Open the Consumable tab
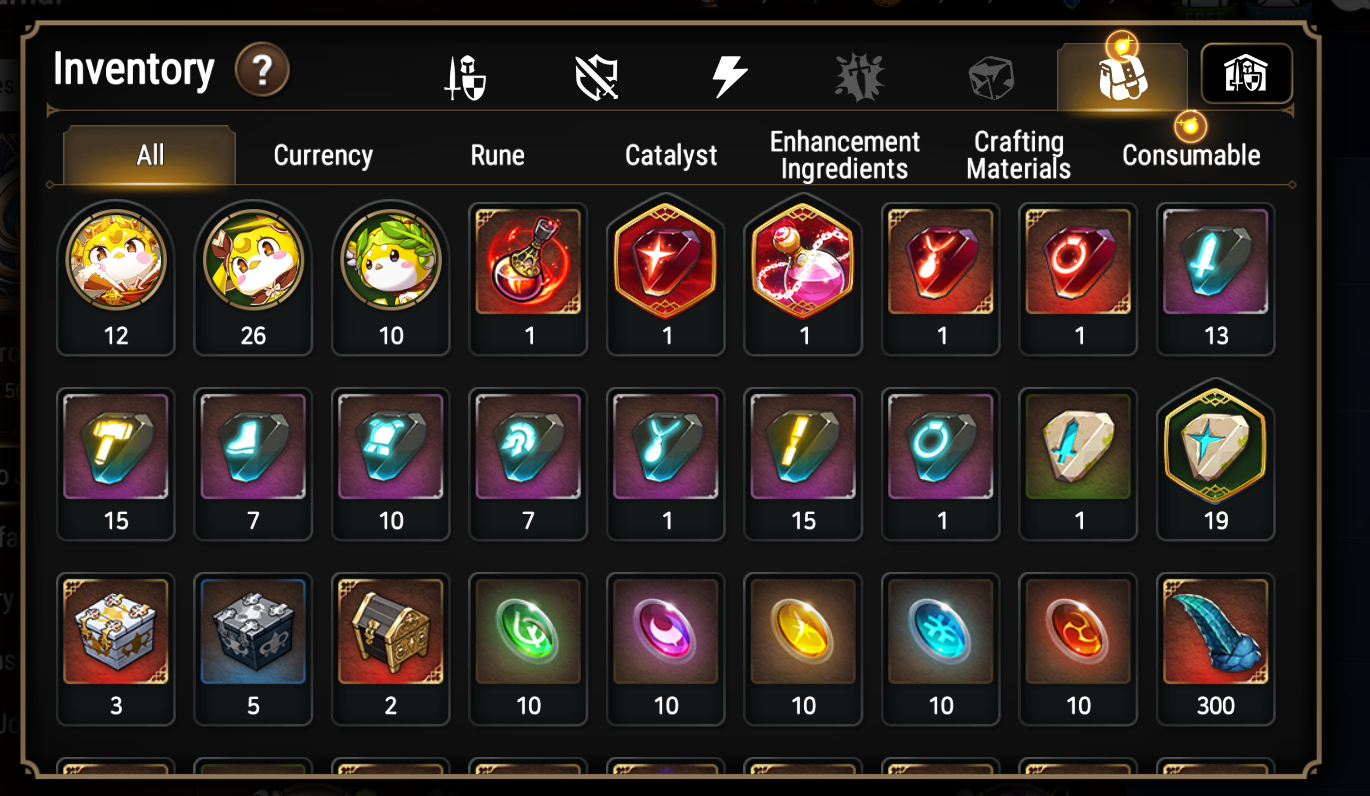Image resolution: width=1370 pixels, height=796 pixels. point(1191,155)
